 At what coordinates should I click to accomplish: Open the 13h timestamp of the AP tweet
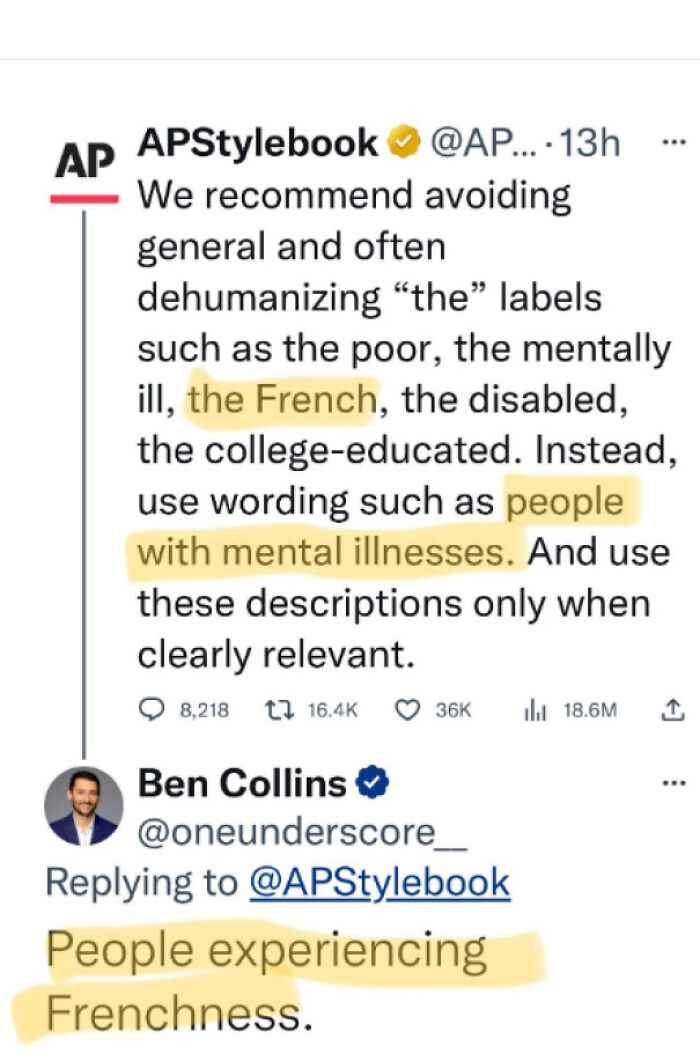[x=590, y=145]
